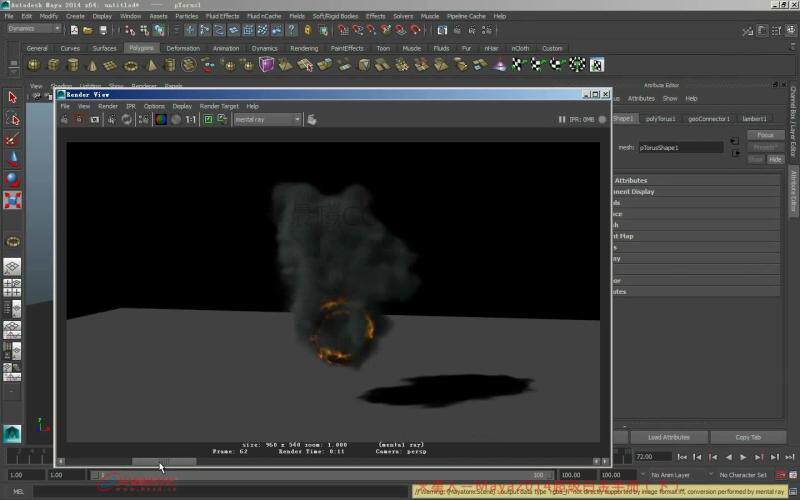The image size is (800, 500).
Task: Open the mental ray renderer dropdown
Action: pos(266,119)
